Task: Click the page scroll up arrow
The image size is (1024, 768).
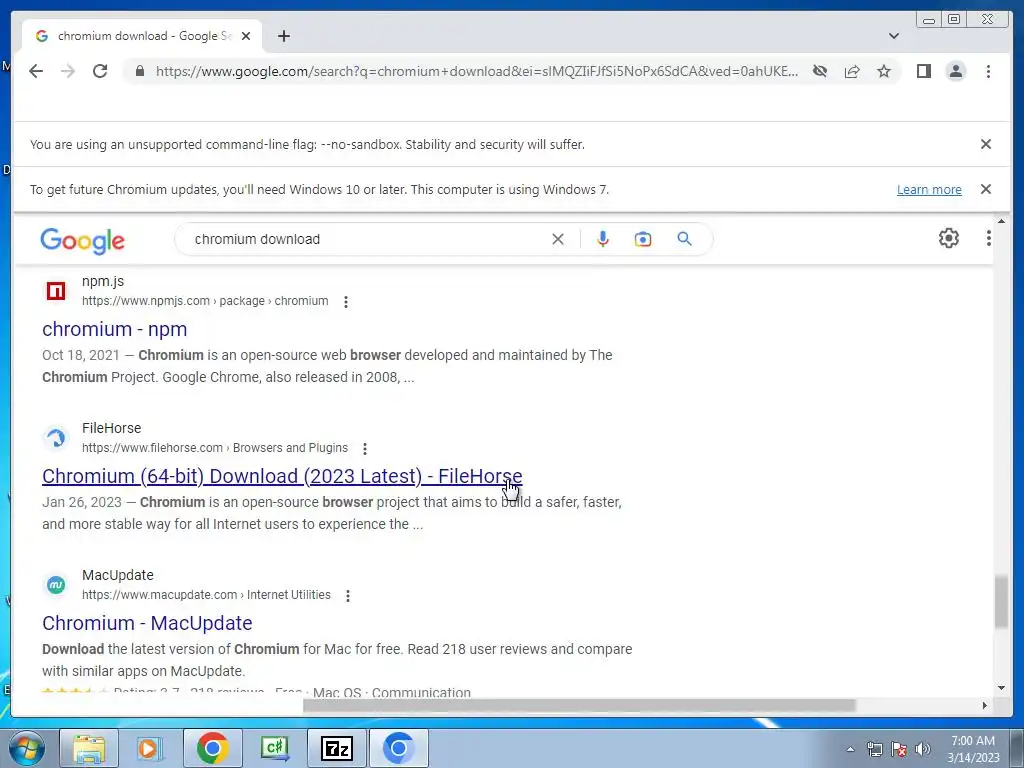Action: (1001, 222)
